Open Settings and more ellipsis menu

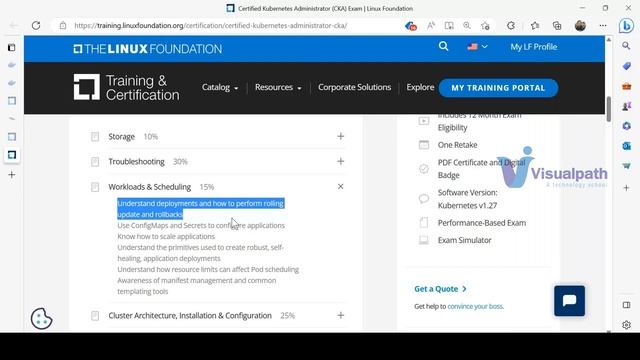pyautogui.click(x=603, y=25)
